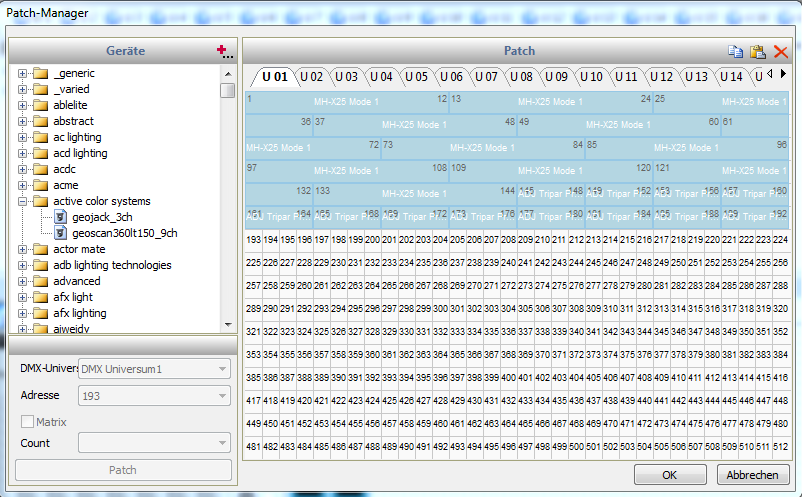Click the copy patch icon

[736, 52]
